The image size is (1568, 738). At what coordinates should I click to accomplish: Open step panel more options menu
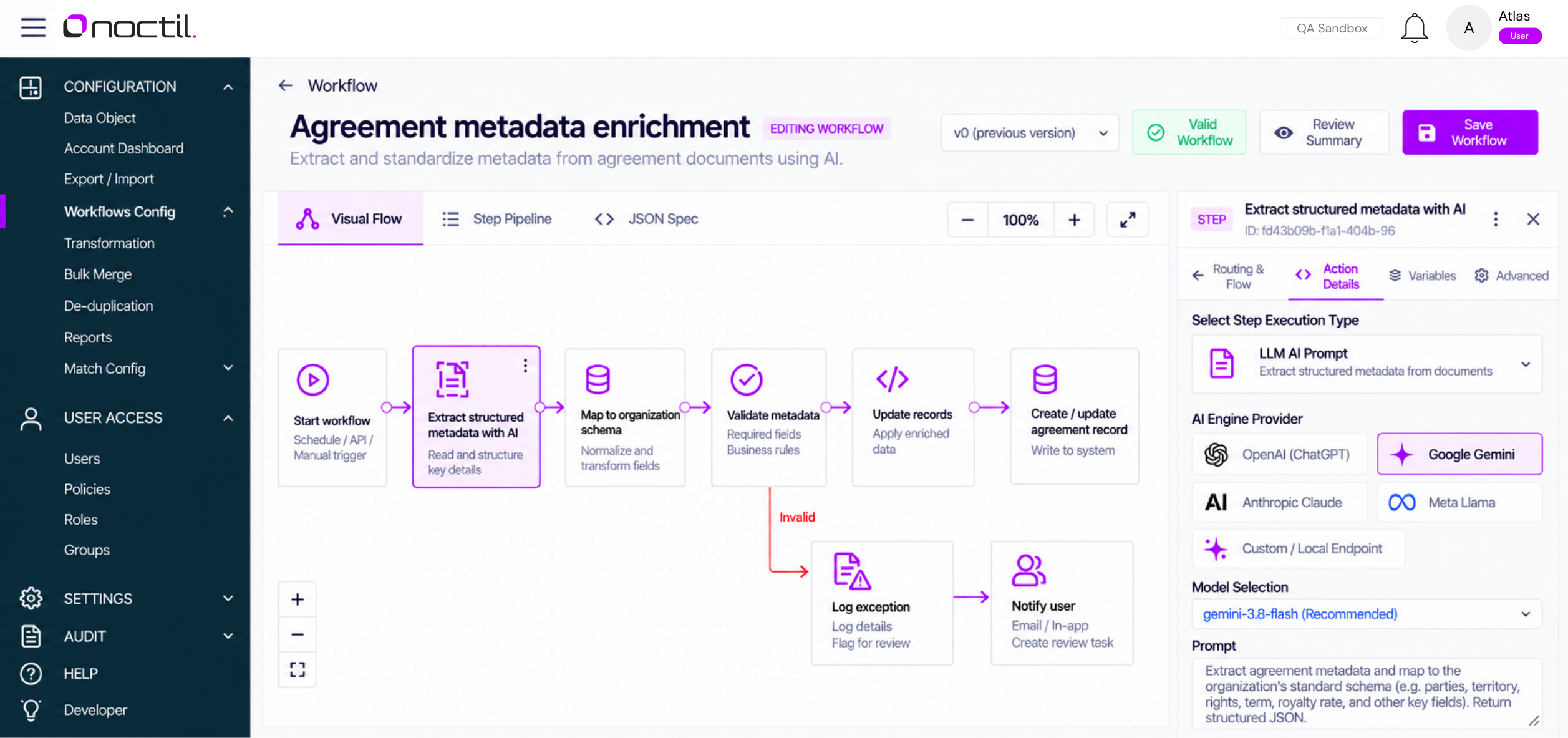[1495, 219]
